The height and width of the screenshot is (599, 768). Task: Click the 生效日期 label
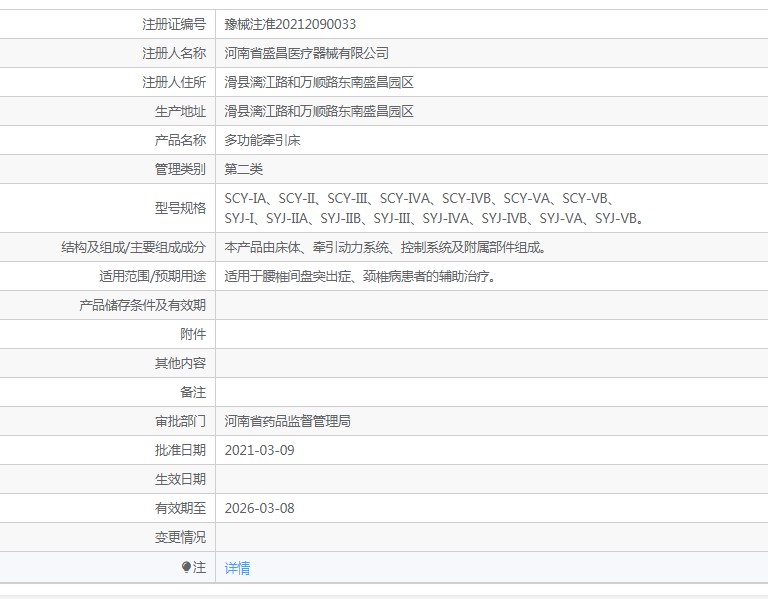[x=180, y=479]
